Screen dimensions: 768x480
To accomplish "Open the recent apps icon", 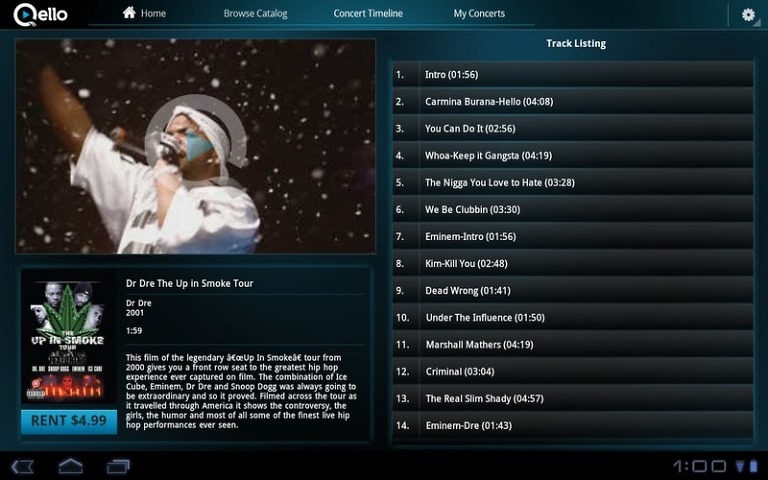I will pos(118,466).
